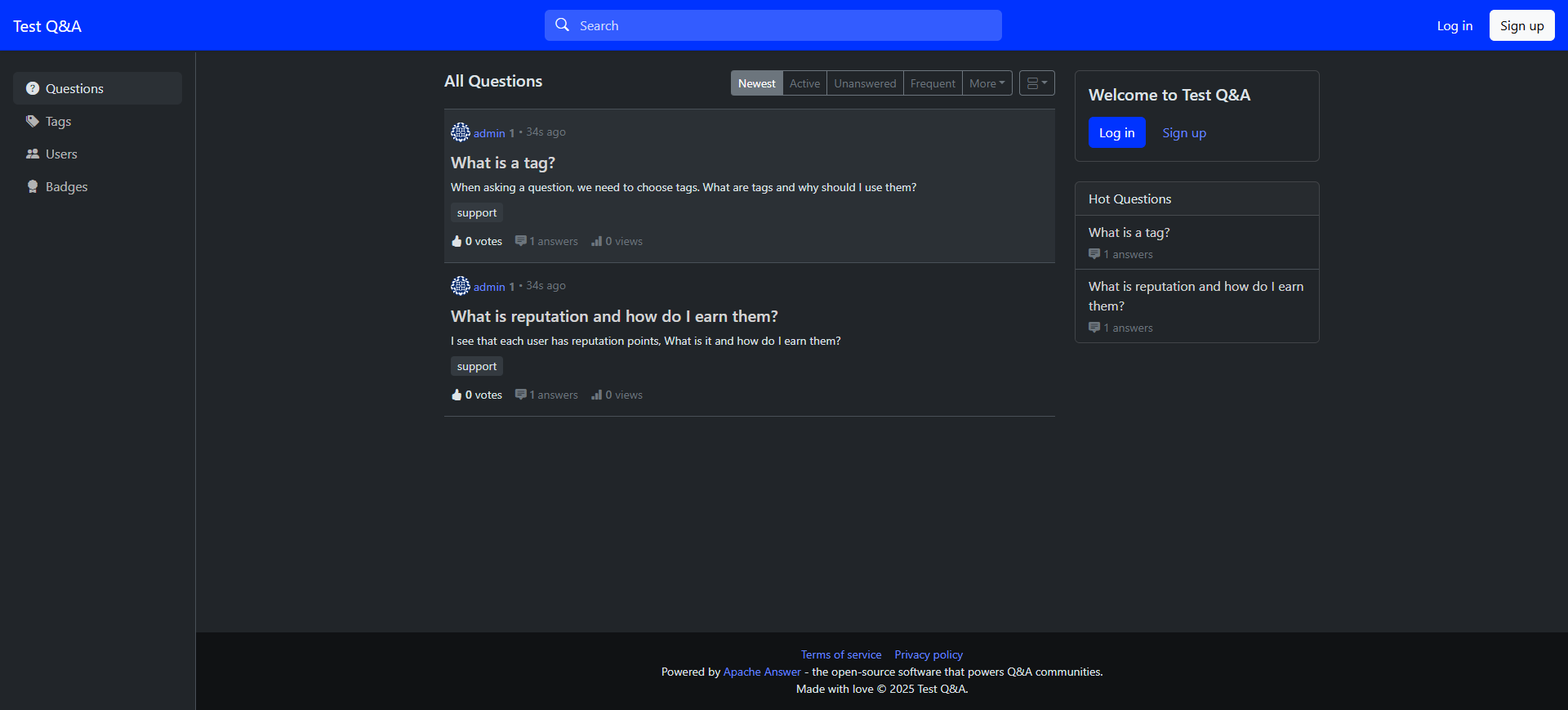
Task: Click the search magnifier icon
Action: click(x=562, y=25)
